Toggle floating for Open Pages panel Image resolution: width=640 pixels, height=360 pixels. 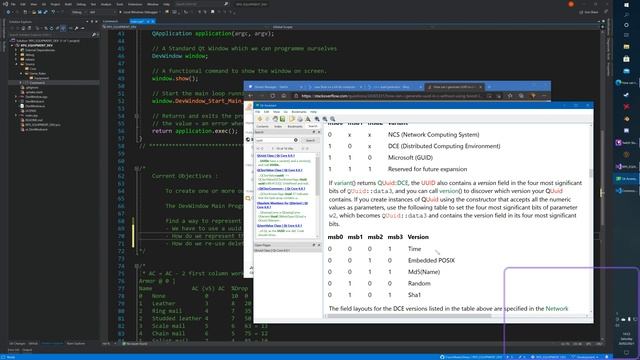[x=314, y=245]
